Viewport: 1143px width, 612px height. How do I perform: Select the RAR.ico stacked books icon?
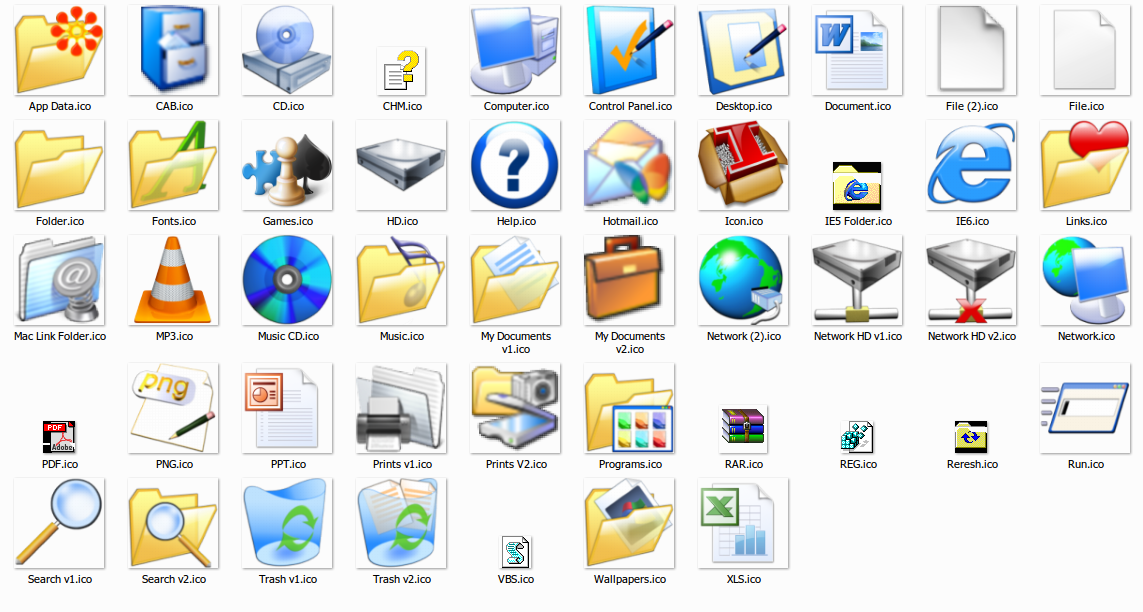744,429
